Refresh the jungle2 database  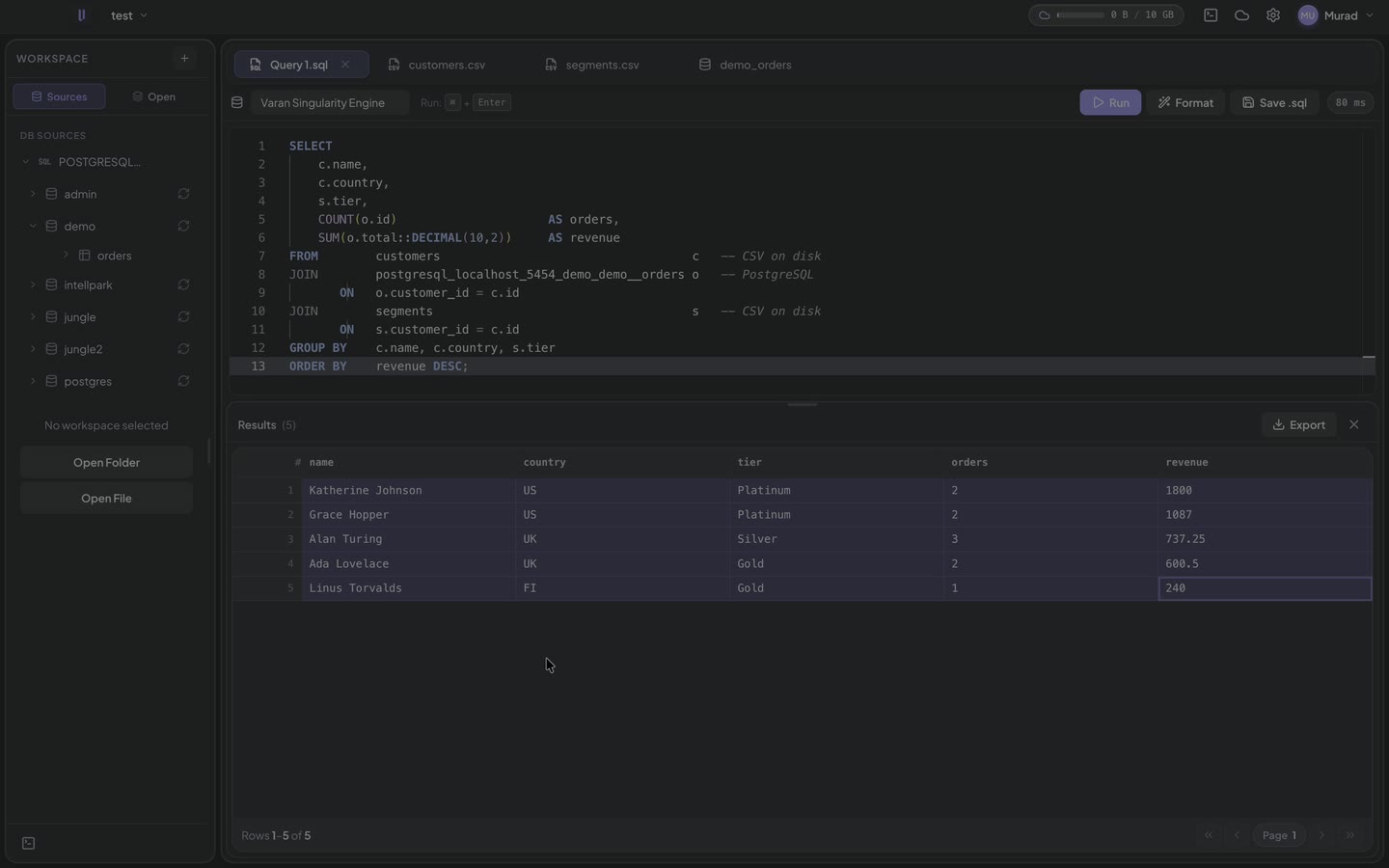183,349
